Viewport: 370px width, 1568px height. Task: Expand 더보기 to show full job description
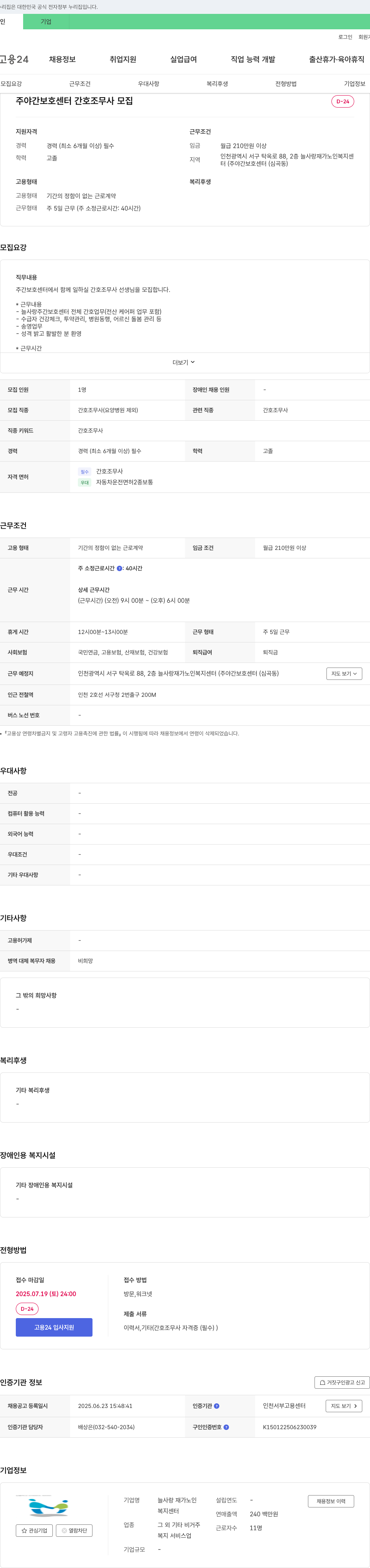(x=184, y=362)
